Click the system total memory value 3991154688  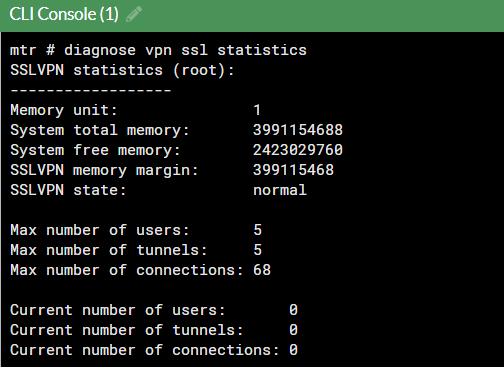[298, 130]
